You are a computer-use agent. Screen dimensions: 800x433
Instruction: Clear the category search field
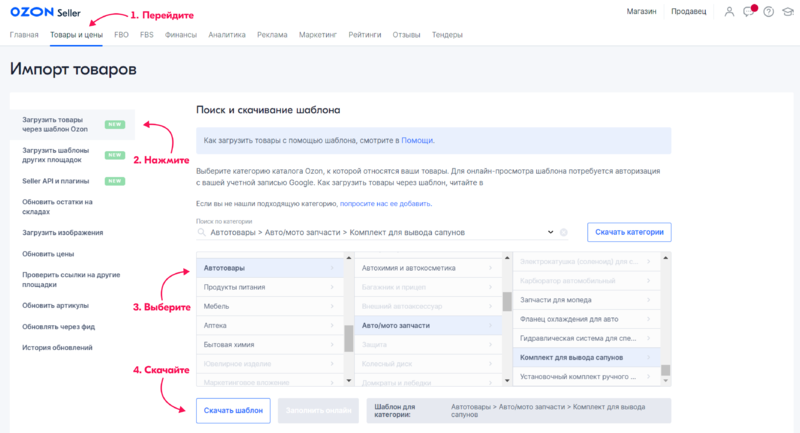(x=563, y=232)
